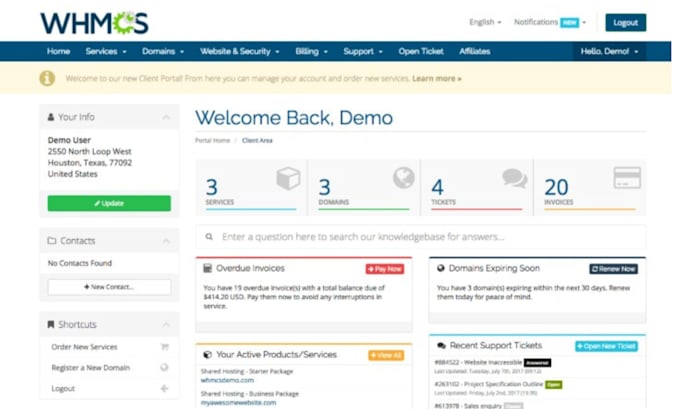Viewport: 680px width, 409px height.
Task: Focus the knowledgebase search field
Action: (x=421, y=237)
